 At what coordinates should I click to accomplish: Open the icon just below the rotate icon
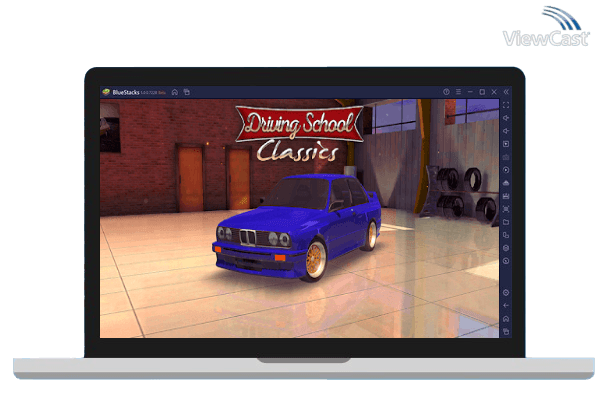[506, 248]
